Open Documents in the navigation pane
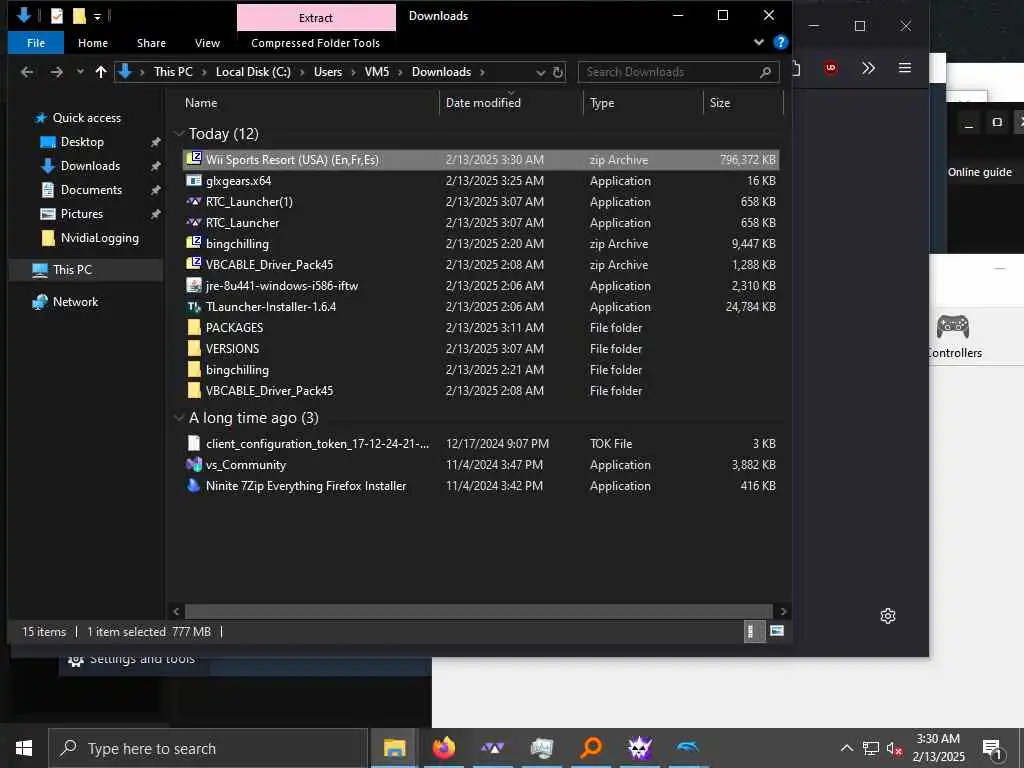Image resolution: width=1024 pixels, height=768 pixels. pos(91,190)
